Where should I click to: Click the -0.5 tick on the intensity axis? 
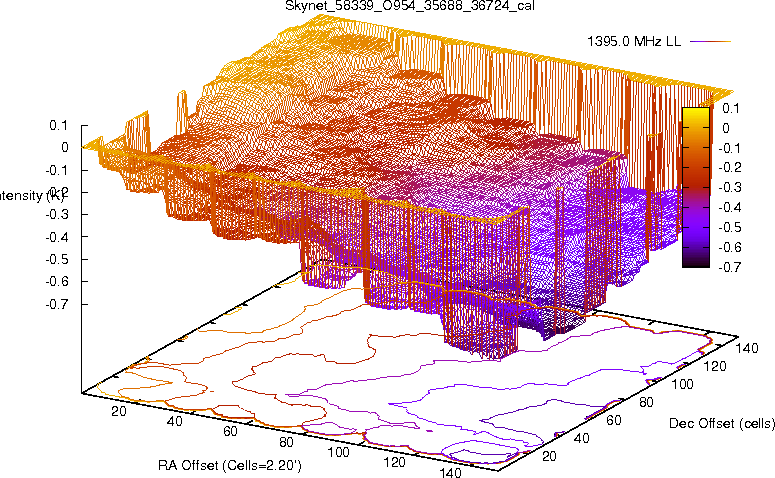(57, 259)
